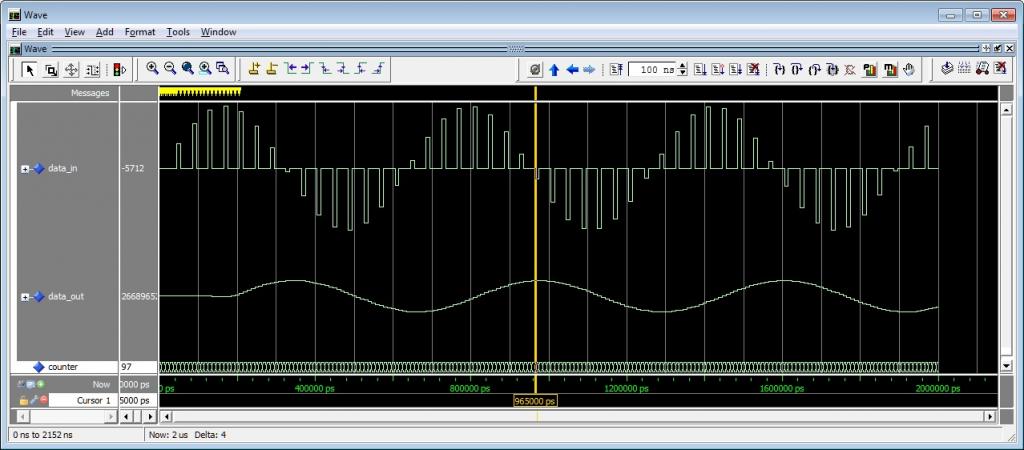Select the counter signal name
Viewport: 1024px width, 450px height.
click(63, 367)
